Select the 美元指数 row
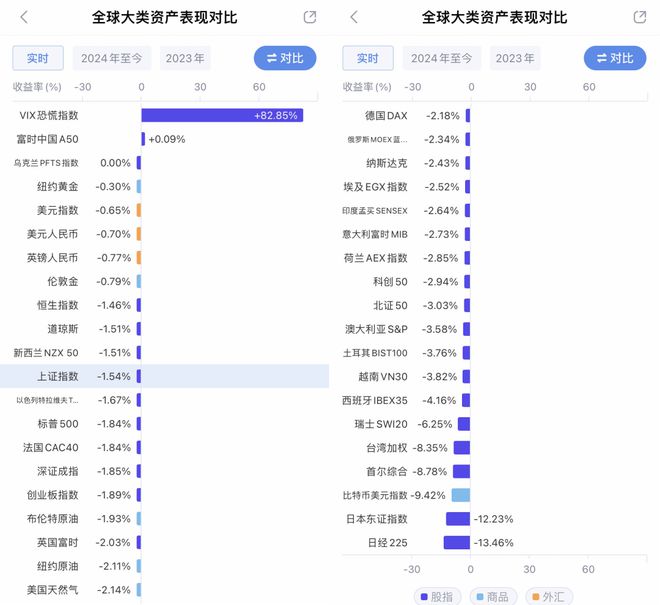This screenshot has width=660, height=605. pyautogui.click(x=165, y=210)
